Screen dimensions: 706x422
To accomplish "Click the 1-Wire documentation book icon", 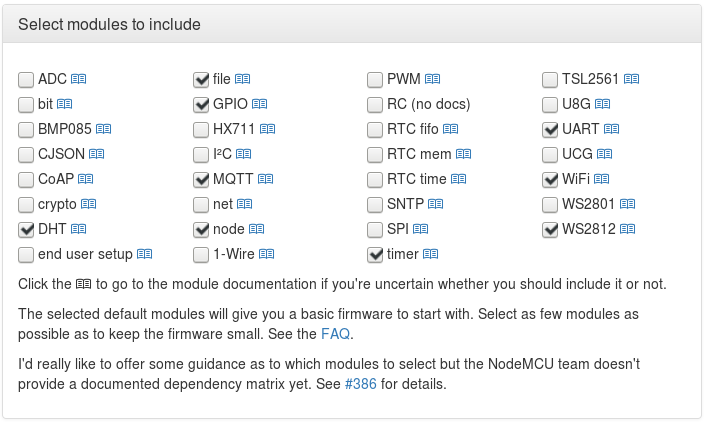I will tap(266, 254).
